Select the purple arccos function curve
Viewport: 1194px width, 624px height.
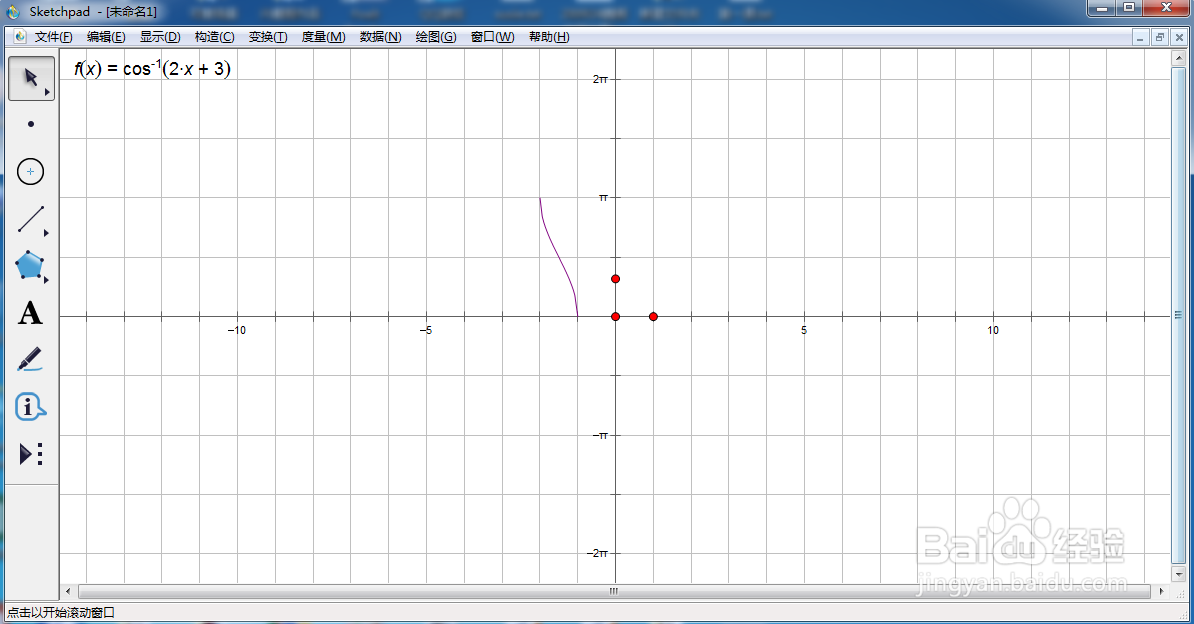tap(558, 259)
